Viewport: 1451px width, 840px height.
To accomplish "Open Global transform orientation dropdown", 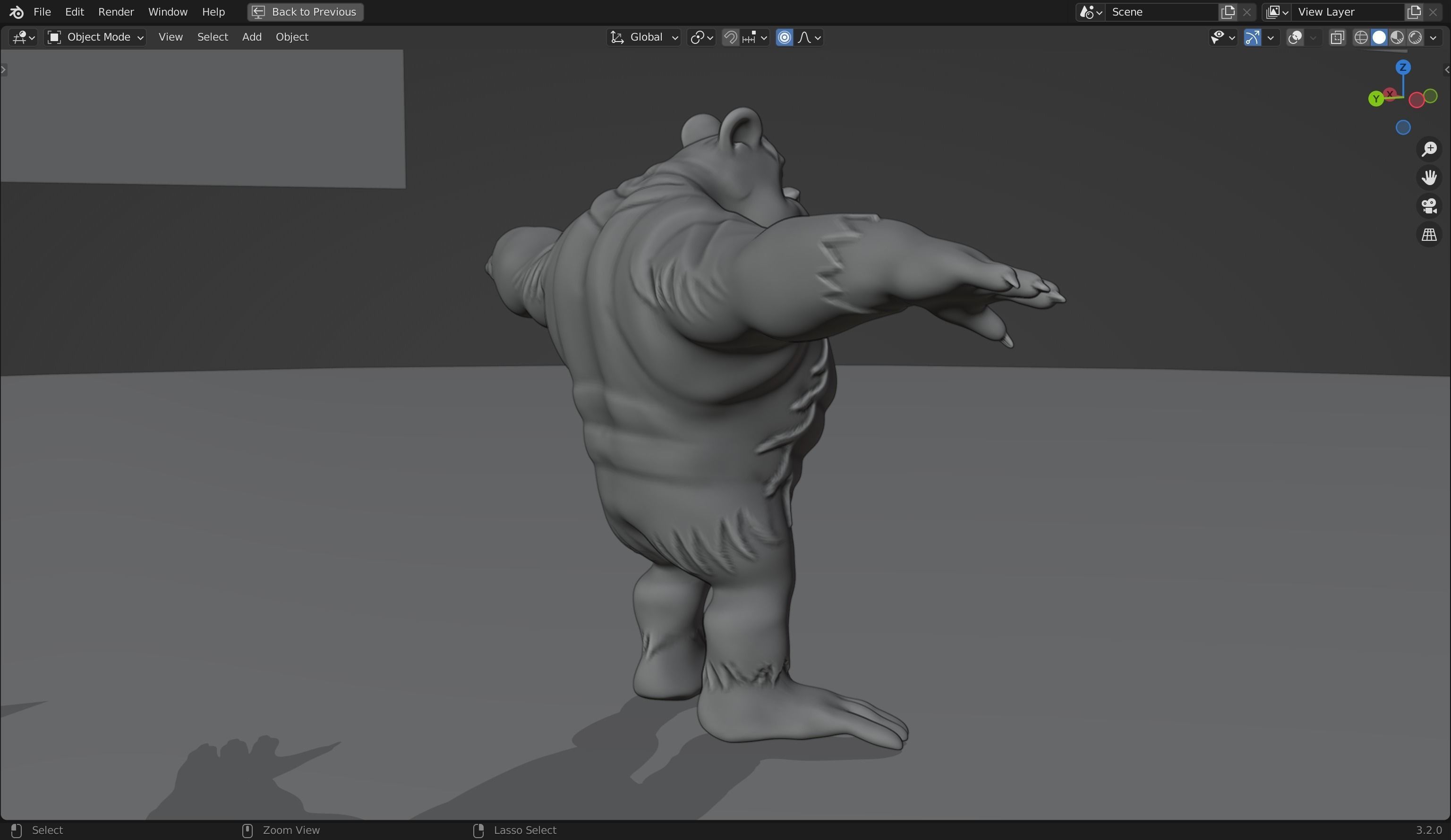I will click(644, 37).
